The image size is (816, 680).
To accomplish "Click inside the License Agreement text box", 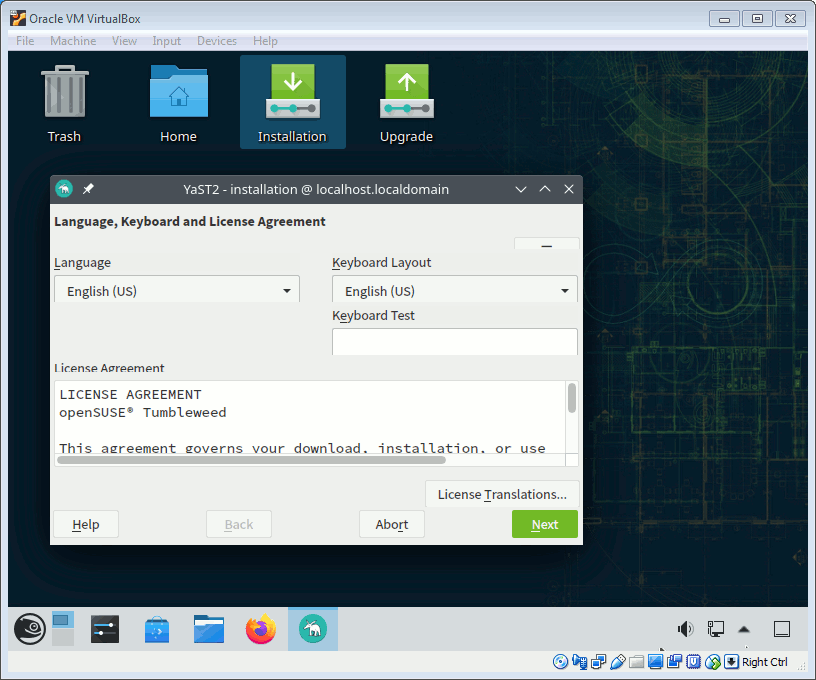I will tap(310, 417).
